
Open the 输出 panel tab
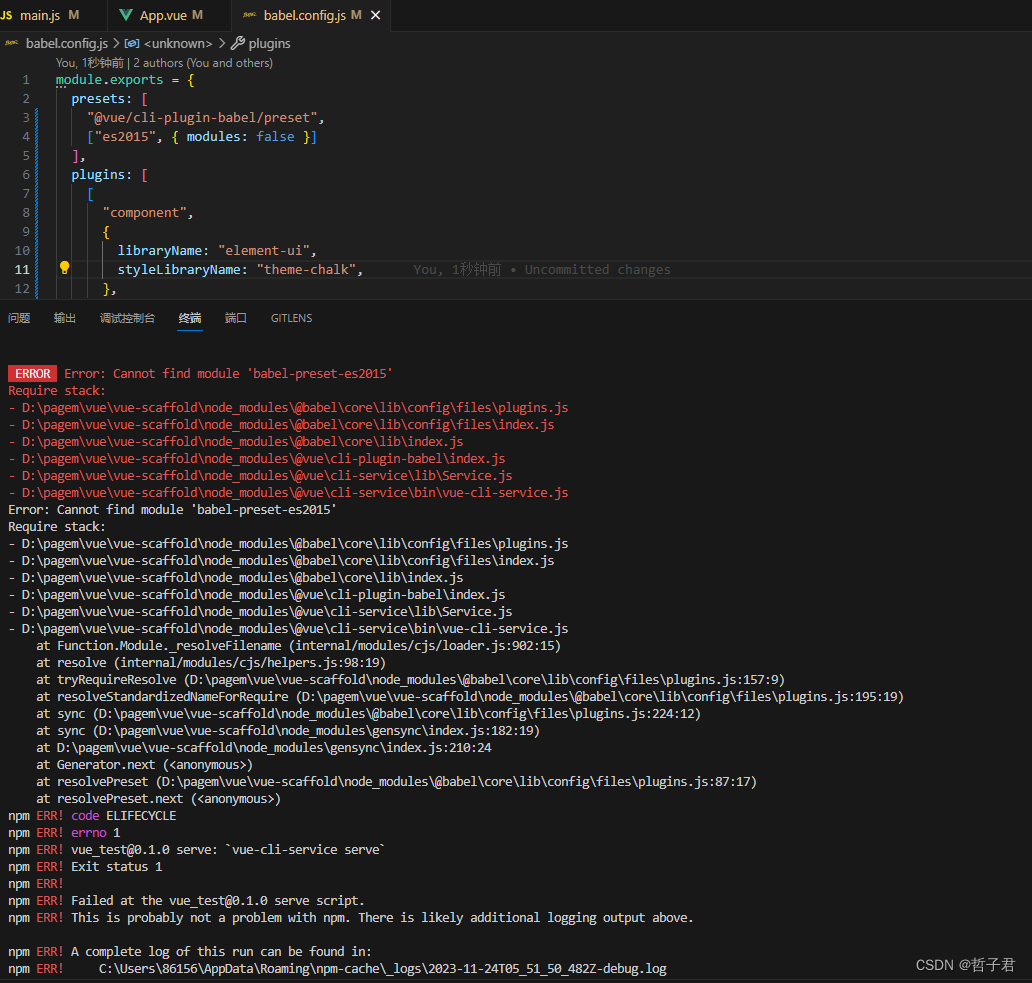pyautogui.click(x=64, y=318)
